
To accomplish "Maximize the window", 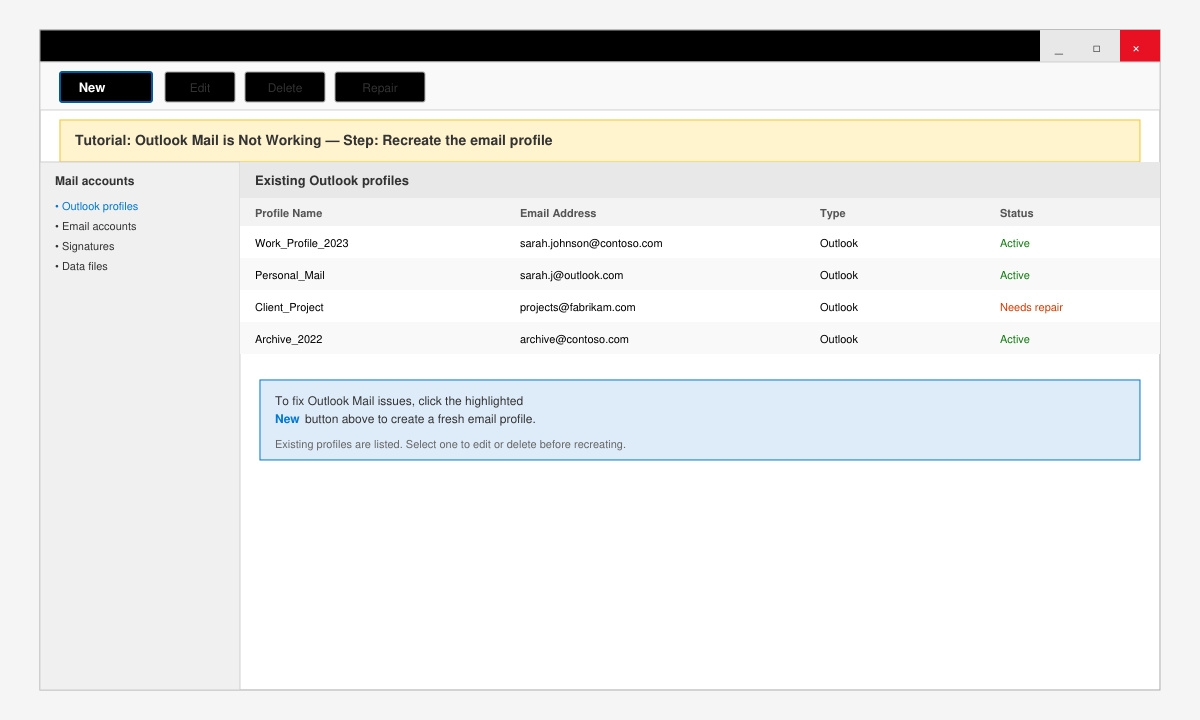I will click(x=1097, y=47).
